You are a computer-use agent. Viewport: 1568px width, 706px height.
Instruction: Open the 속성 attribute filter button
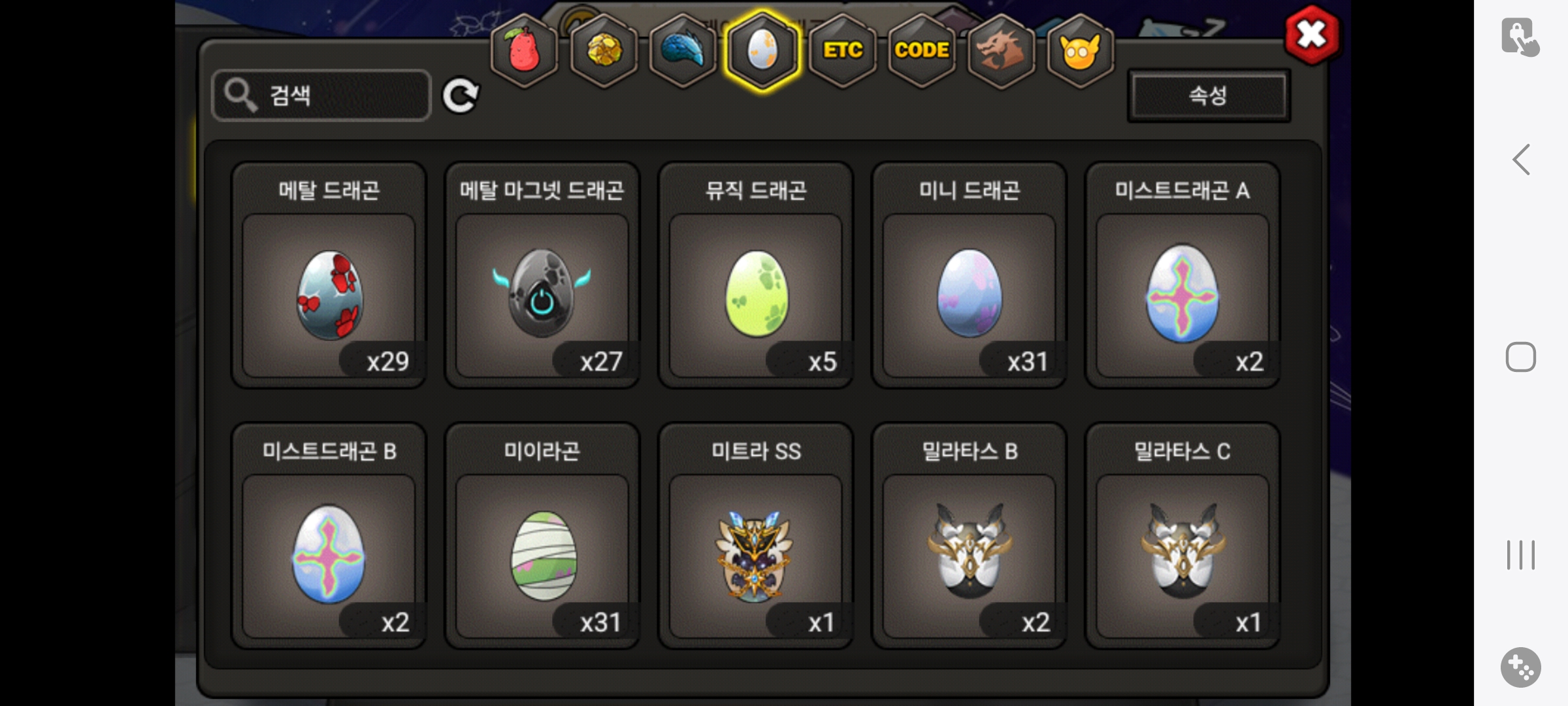tap(1209, 95)
